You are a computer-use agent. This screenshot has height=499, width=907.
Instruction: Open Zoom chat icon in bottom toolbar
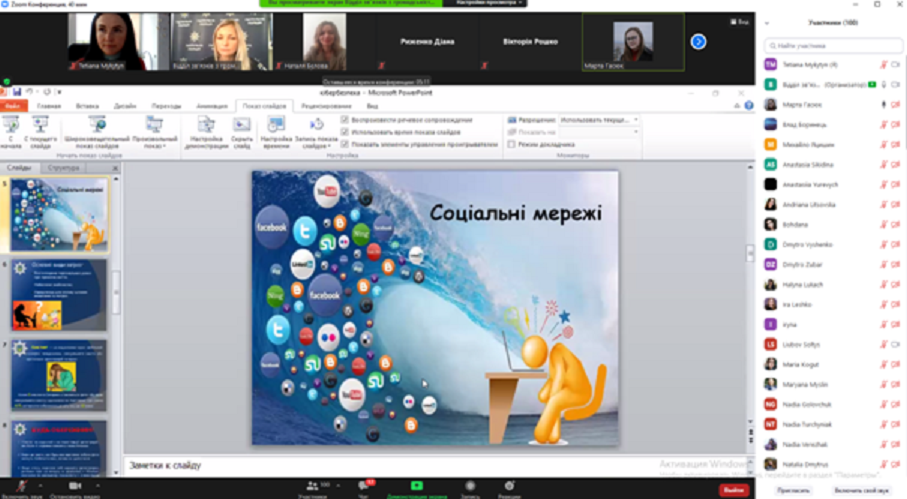tap(363, 487)
